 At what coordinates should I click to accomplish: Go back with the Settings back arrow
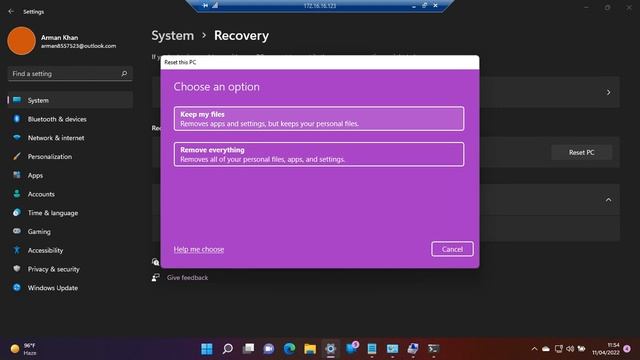pos(11,11)
